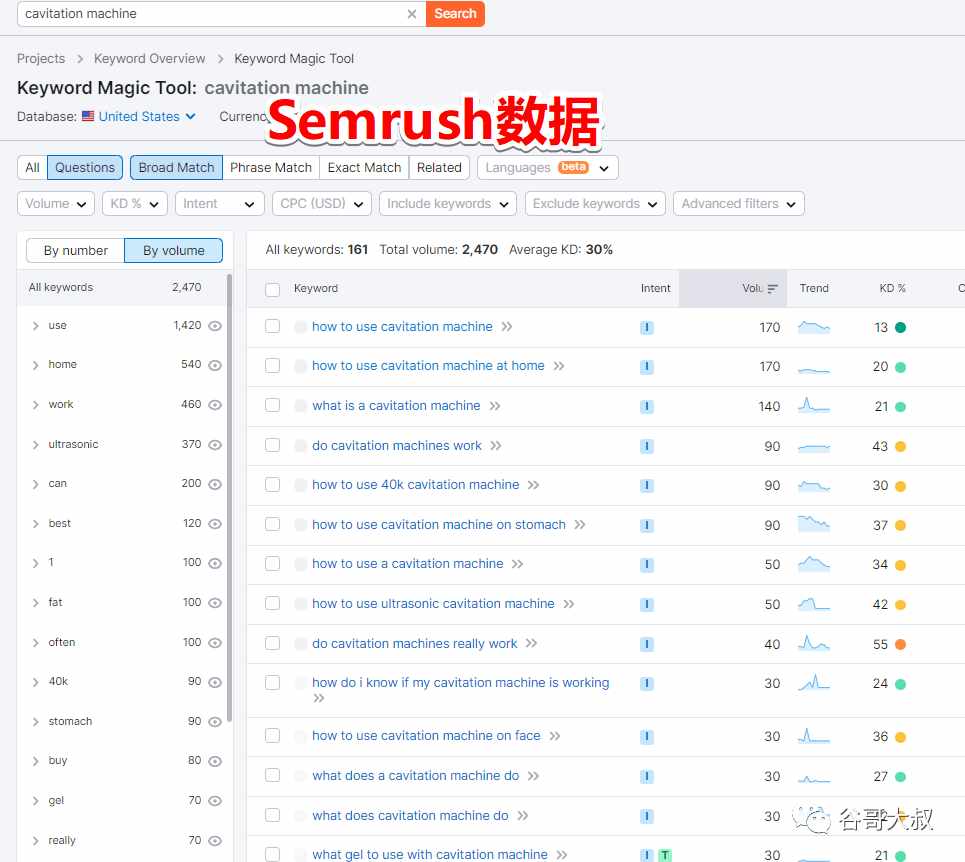Tick checkbox for how to use 40k cavitation machine
This screenshot has width=965, height=862.
273,485
